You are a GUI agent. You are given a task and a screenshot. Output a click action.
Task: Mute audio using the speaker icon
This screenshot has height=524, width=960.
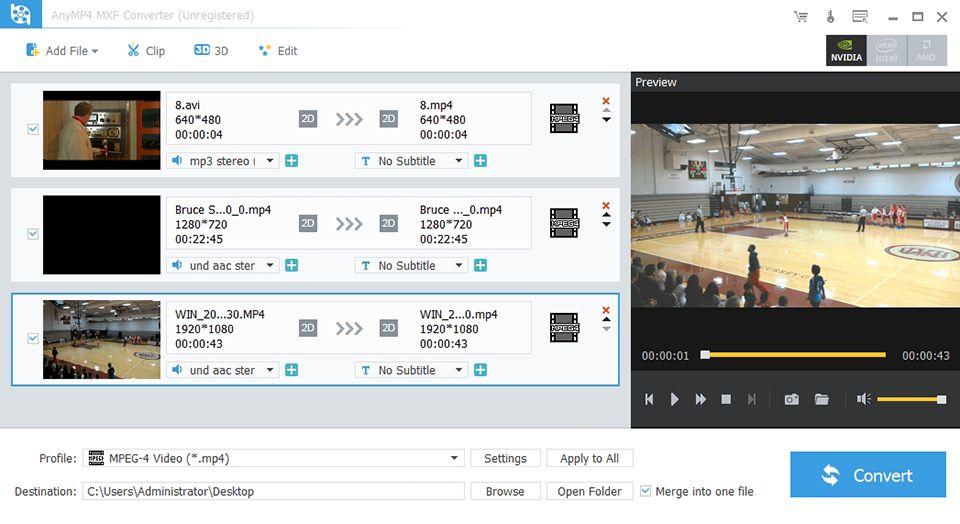(x=863, y=399)
